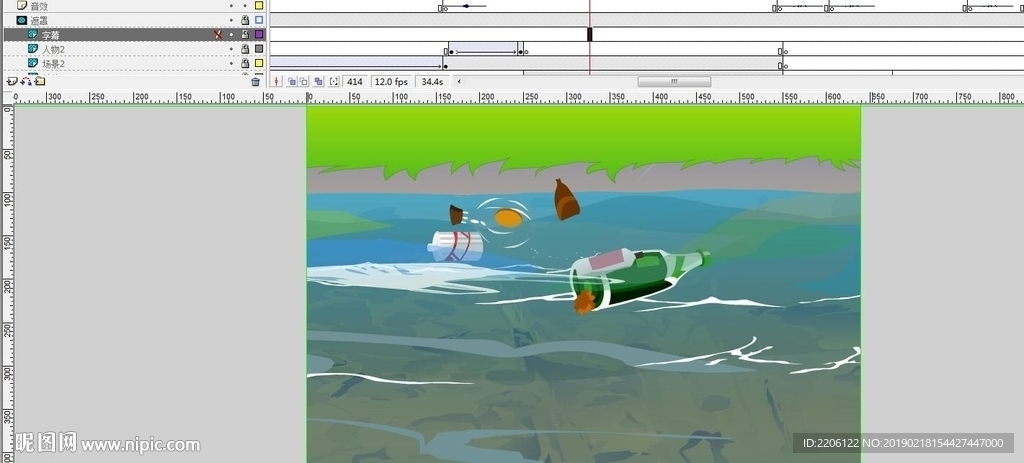Click the 人物2 masked layer icon

click(x=33, y=49)
